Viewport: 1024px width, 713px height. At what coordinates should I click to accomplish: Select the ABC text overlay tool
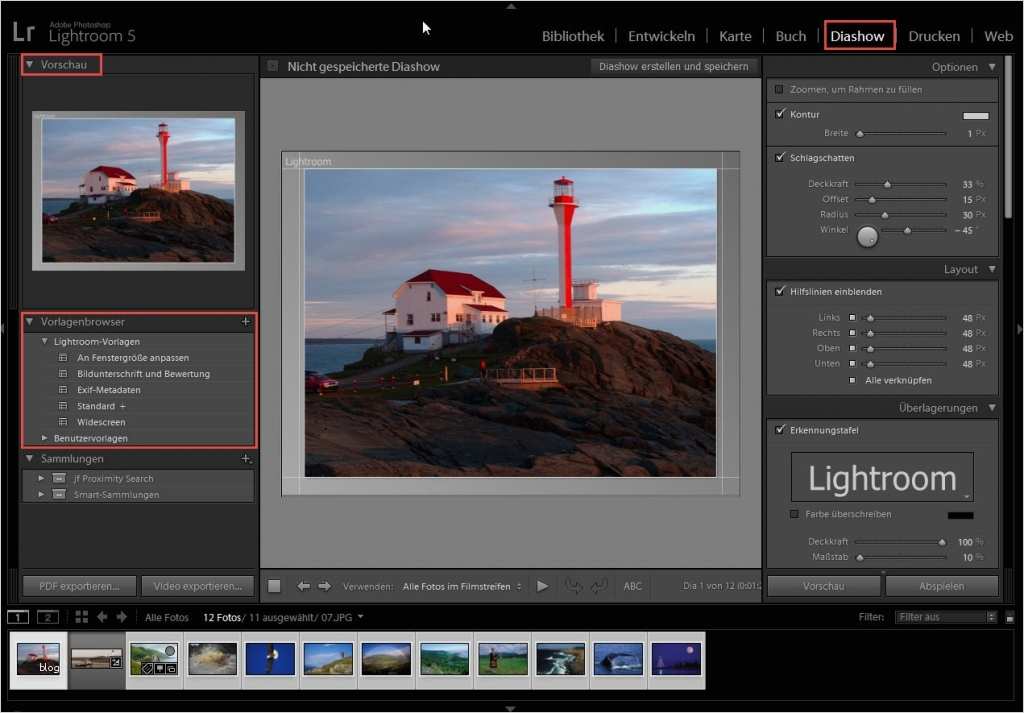pyautogui.click(x=632, y=586)
